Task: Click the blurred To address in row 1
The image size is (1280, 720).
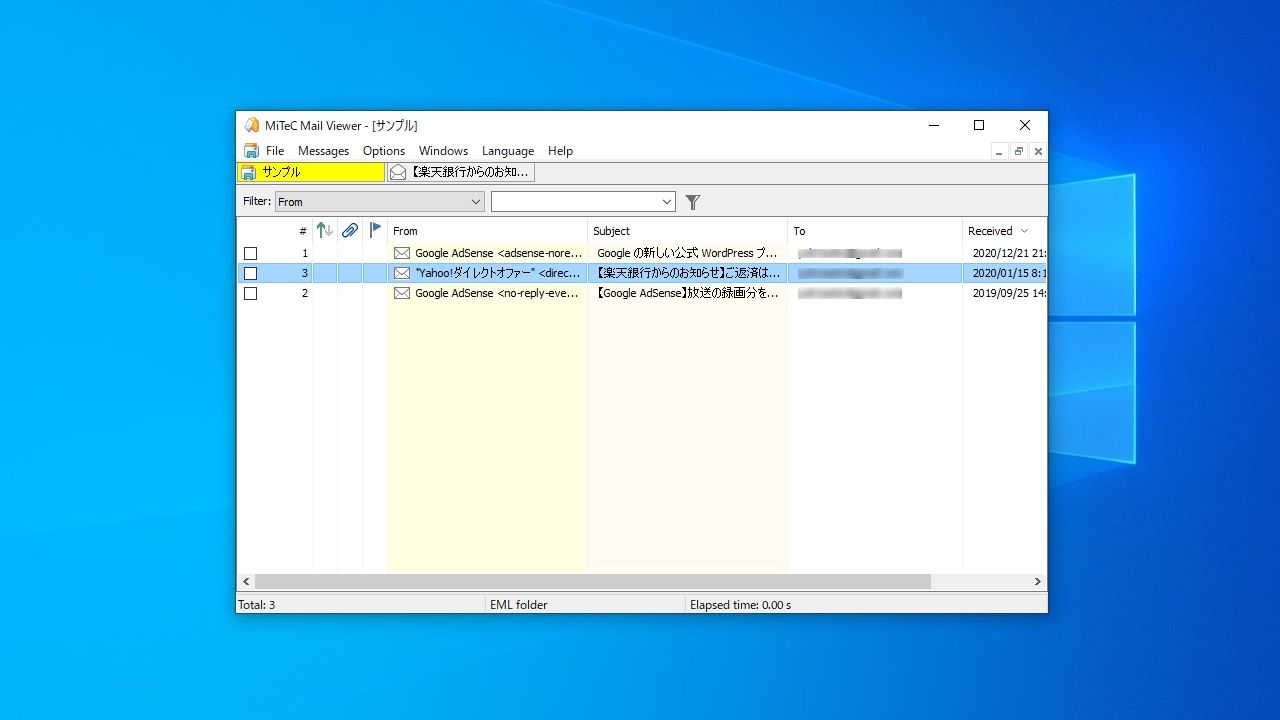Action: (x=850, y=253)
